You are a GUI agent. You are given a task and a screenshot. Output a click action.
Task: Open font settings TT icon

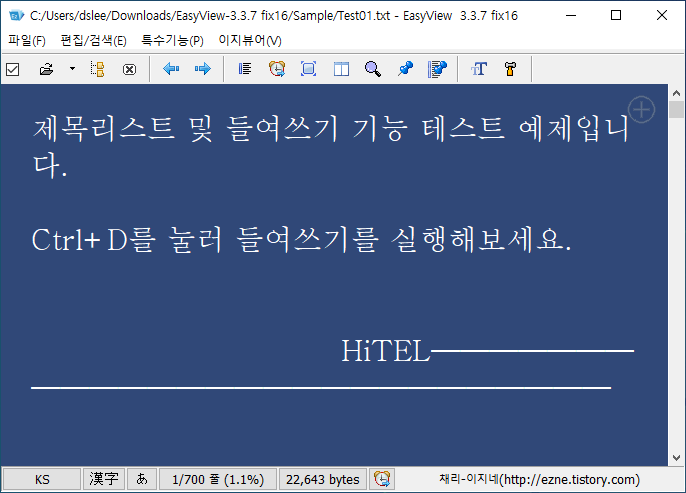[x=479, y=69]
